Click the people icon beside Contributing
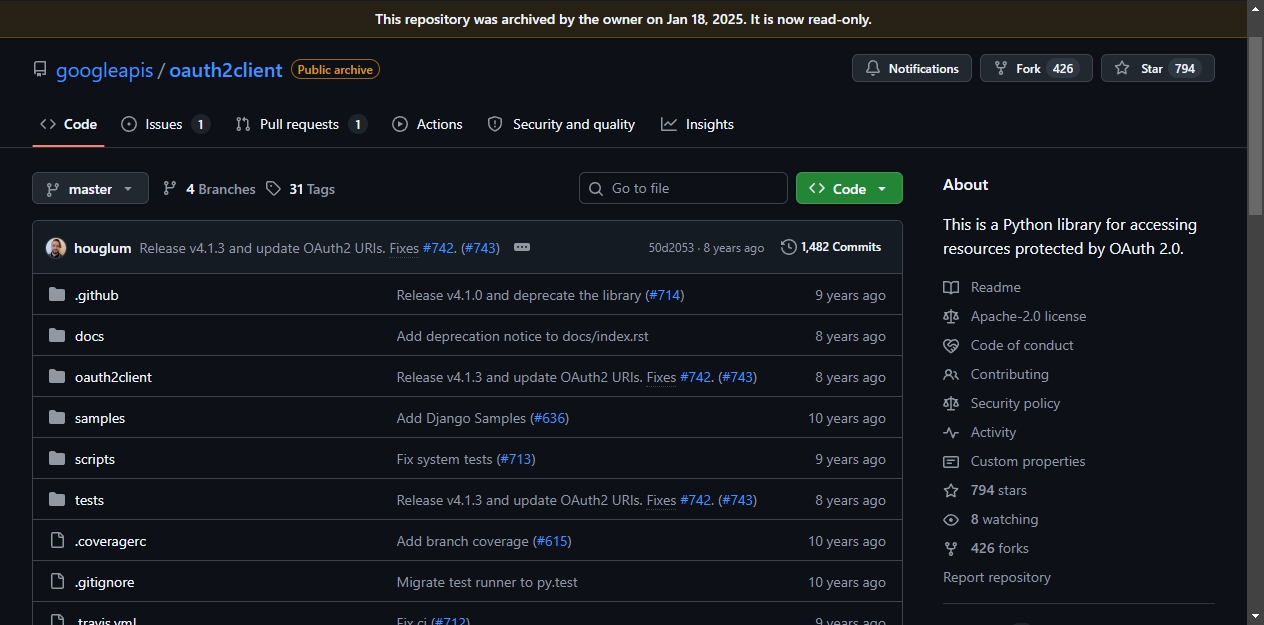 tap(951, 374)
